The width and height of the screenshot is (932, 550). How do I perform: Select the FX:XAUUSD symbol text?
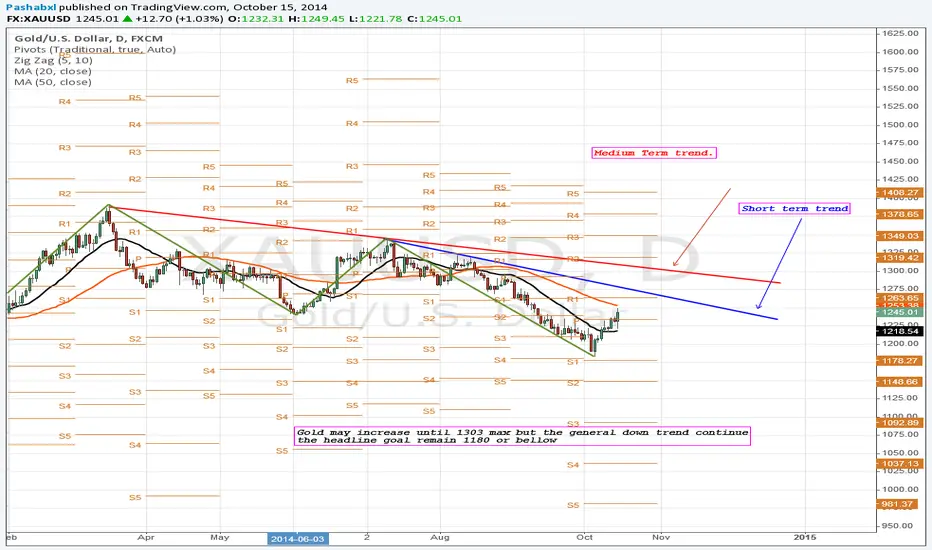pos(38,18)
